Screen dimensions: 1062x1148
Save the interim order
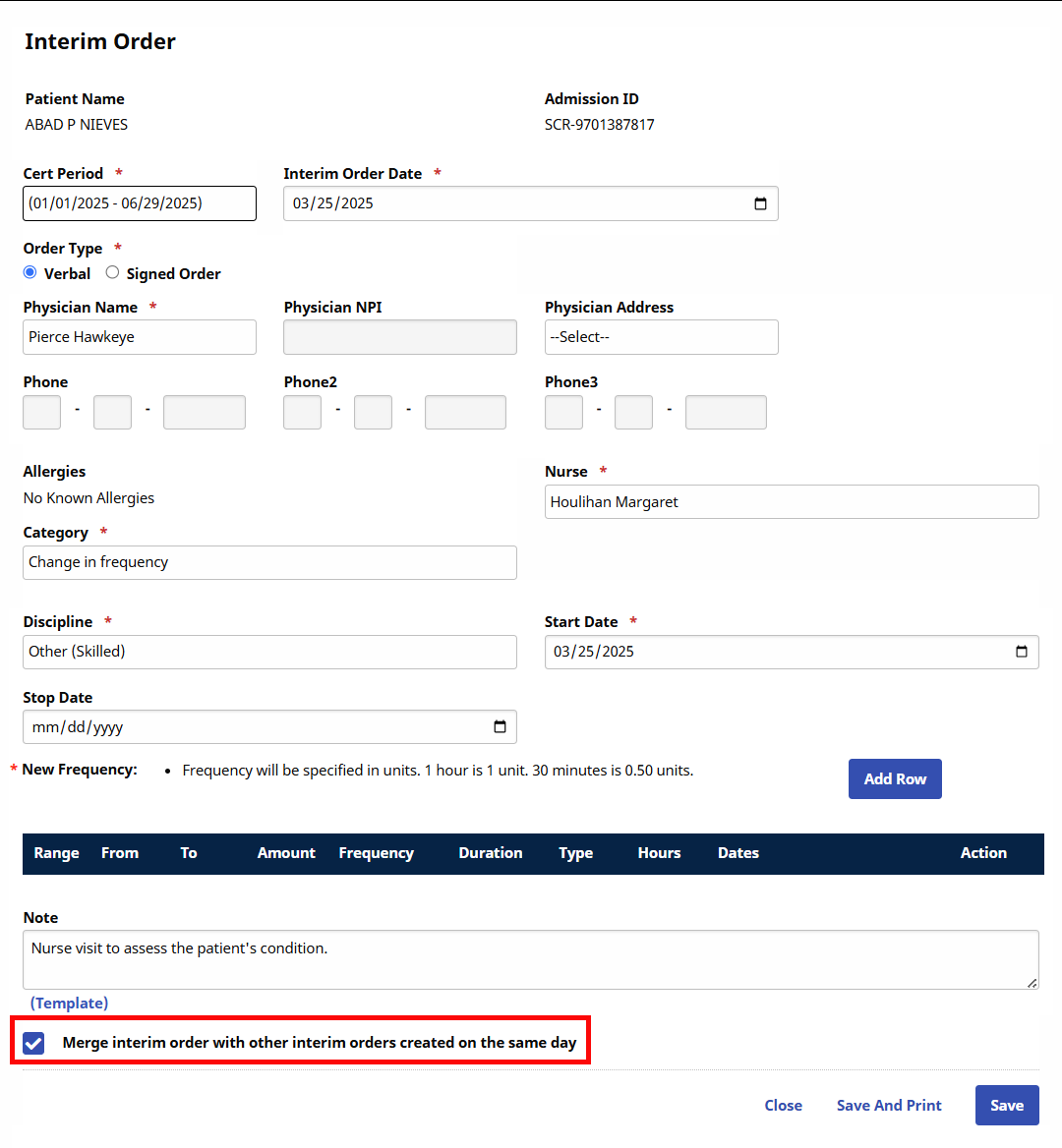click(x=1006, y=1105)
